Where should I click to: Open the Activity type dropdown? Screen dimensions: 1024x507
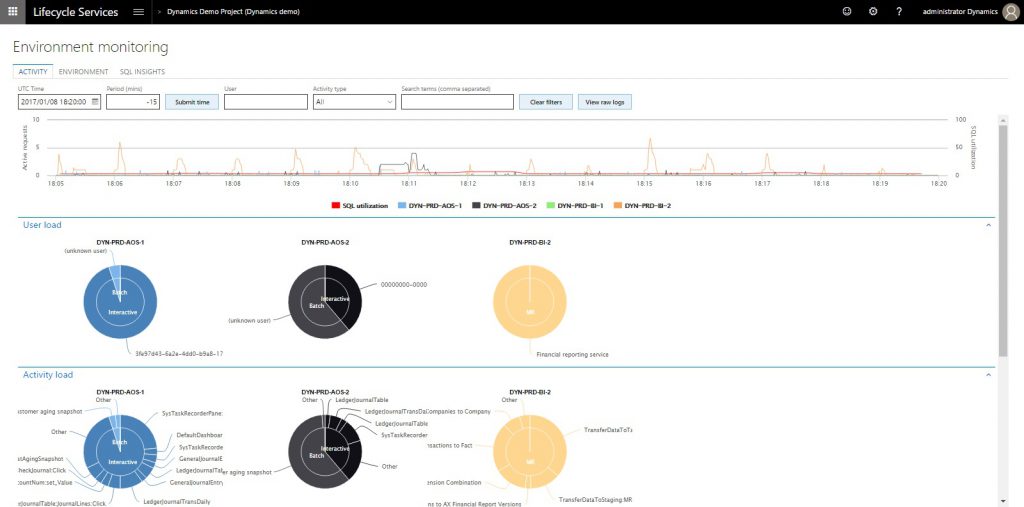[x=355, y=102]
